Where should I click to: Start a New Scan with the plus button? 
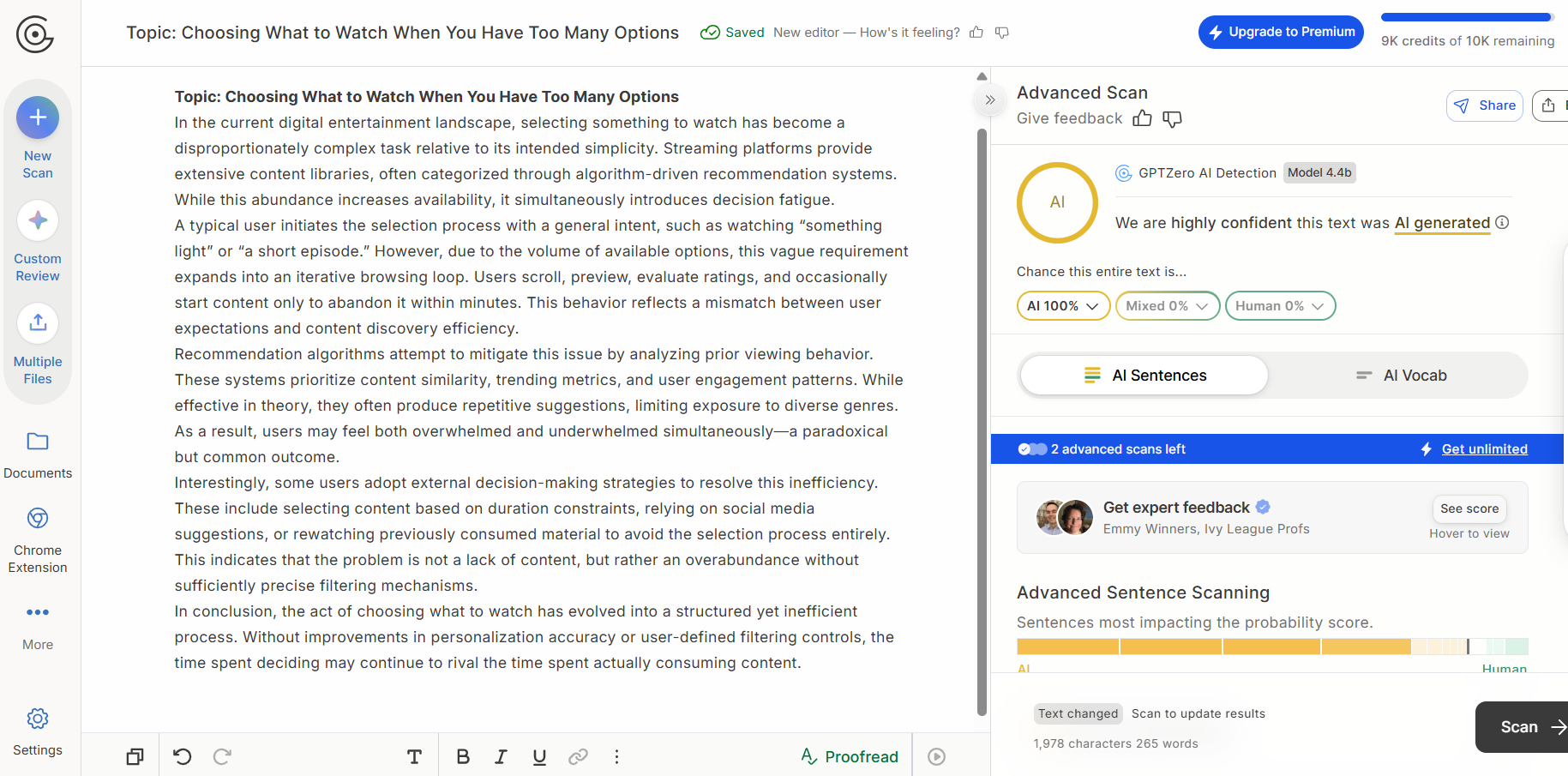[38, 117]
